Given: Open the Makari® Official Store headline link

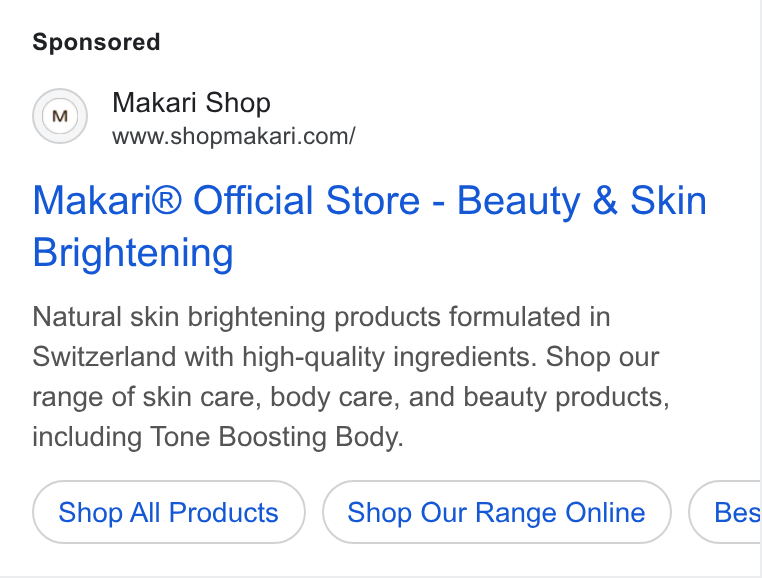Looking at the screenshot, I should tap(369, 226).
